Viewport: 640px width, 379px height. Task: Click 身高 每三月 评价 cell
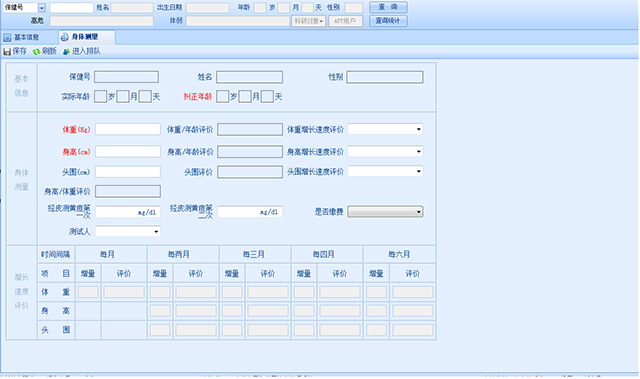pos(268,311)
